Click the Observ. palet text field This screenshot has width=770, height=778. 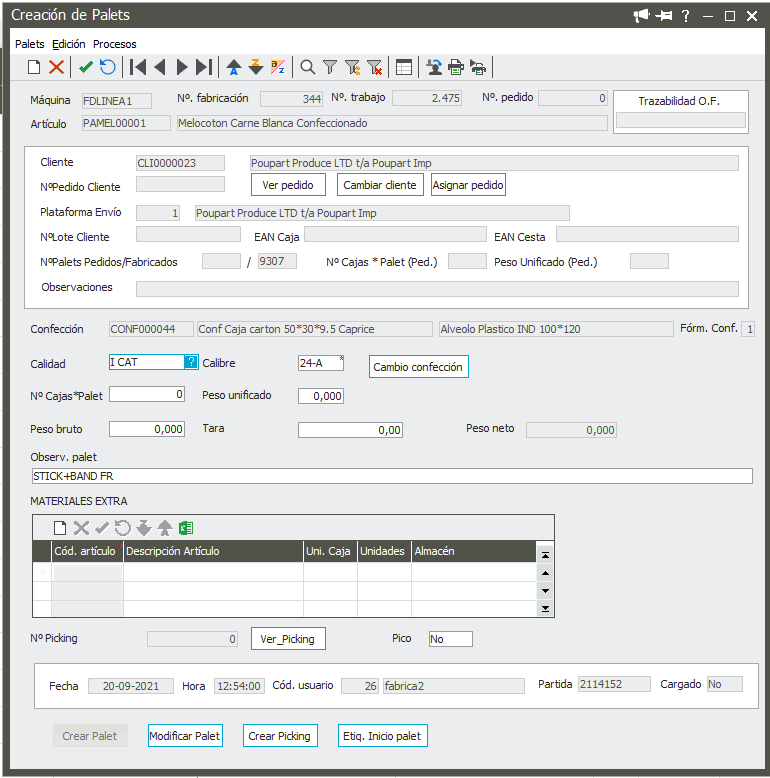pyautogui.click(x=391, y=476)
